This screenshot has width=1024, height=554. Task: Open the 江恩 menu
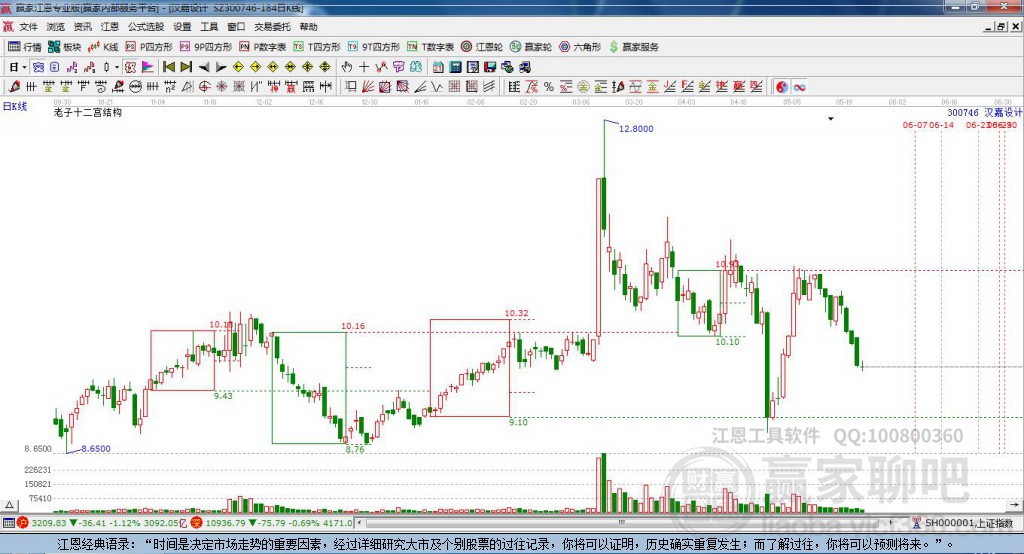109,27
